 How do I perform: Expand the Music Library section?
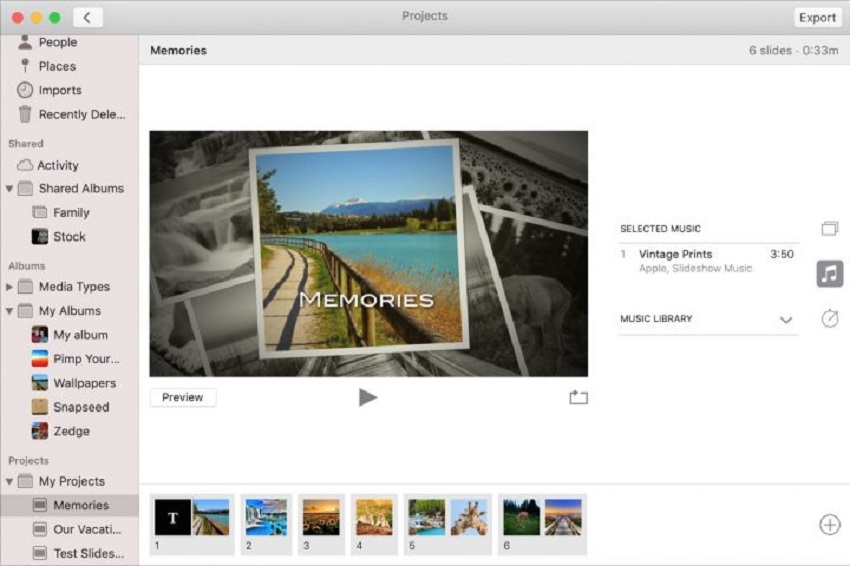click(785, 319)
